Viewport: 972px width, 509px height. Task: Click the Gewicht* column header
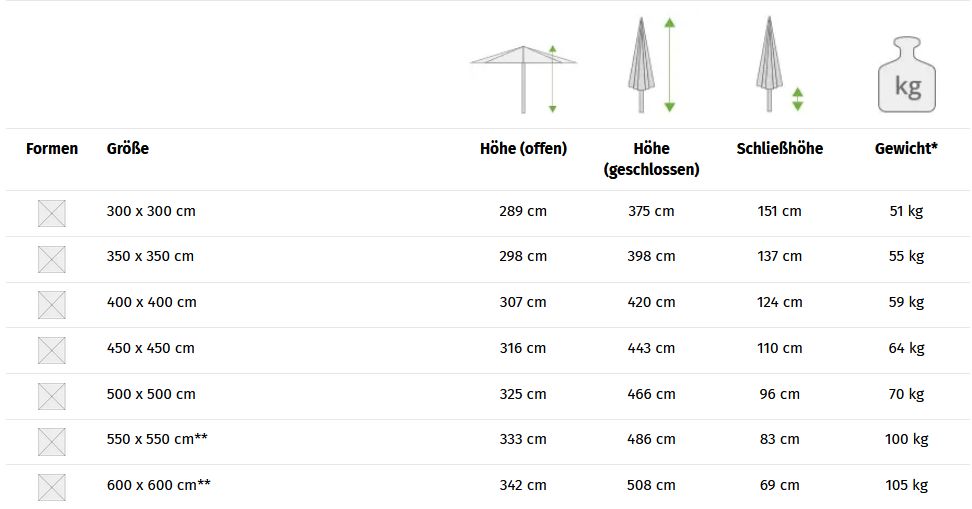point(906,149)
